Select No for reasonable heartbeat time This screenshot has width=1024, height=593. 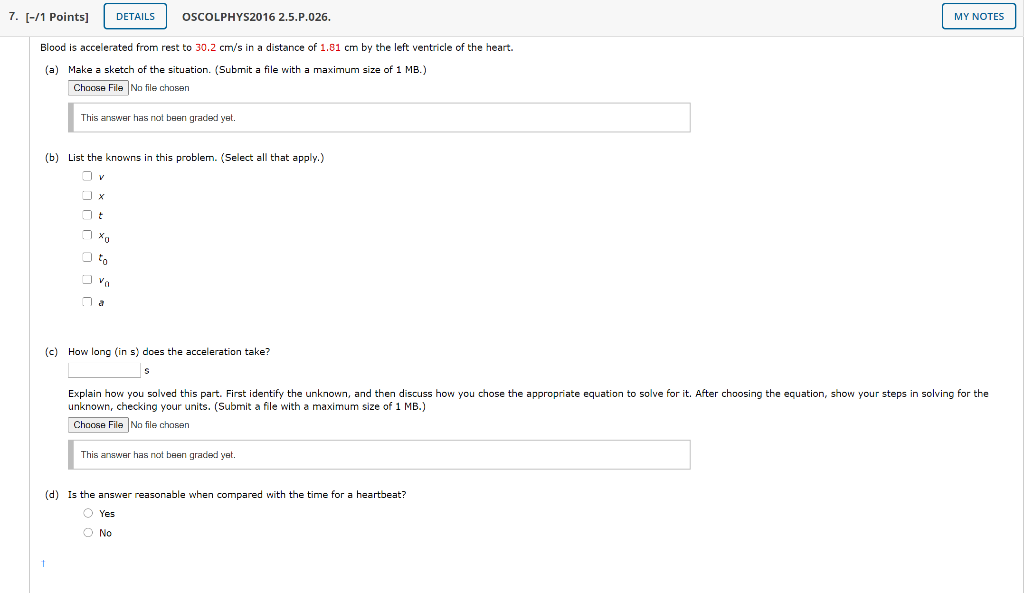(88, 533)
